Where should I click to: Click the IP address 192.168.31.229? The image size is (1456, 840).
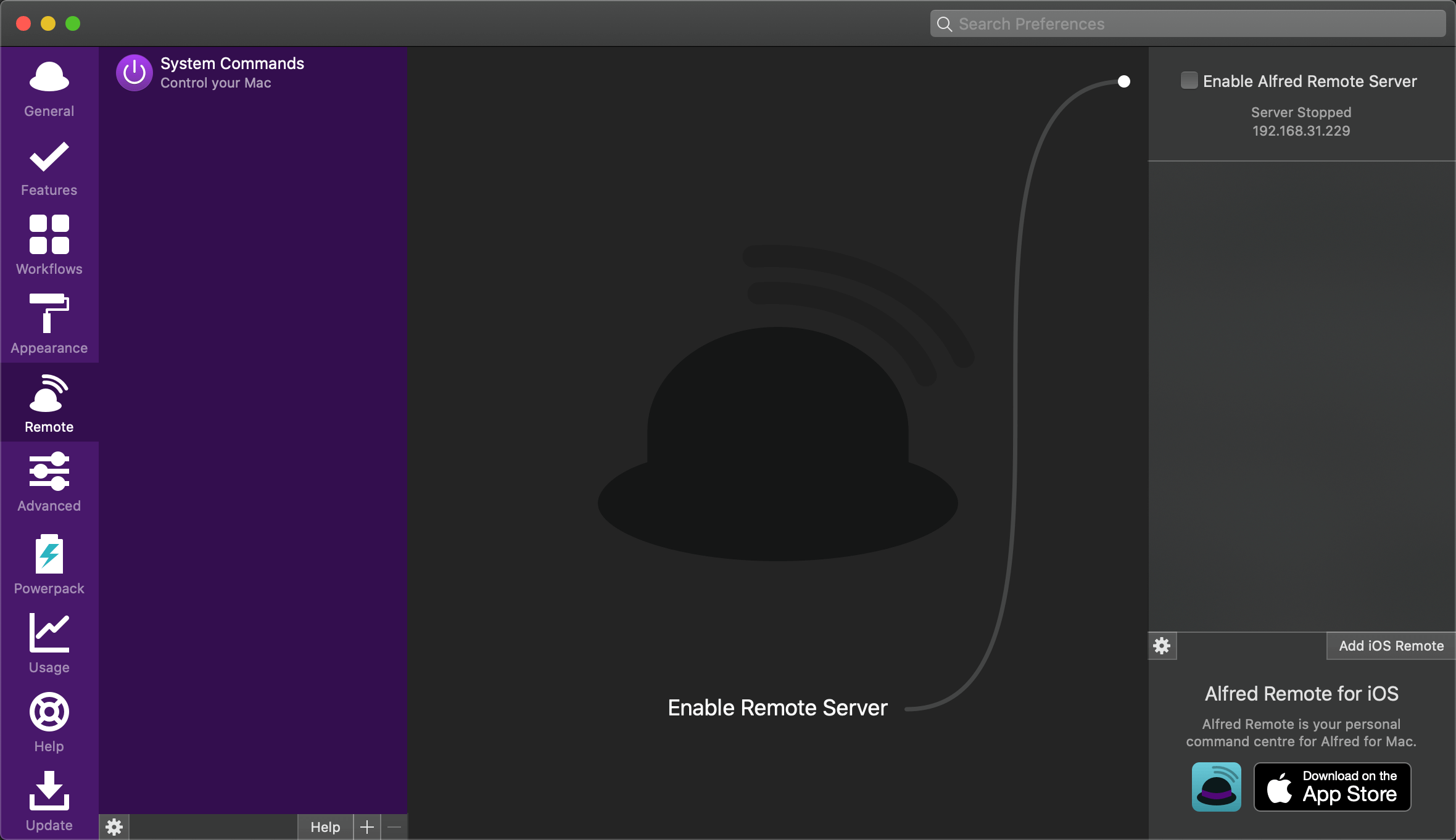tap(1301, 131)
